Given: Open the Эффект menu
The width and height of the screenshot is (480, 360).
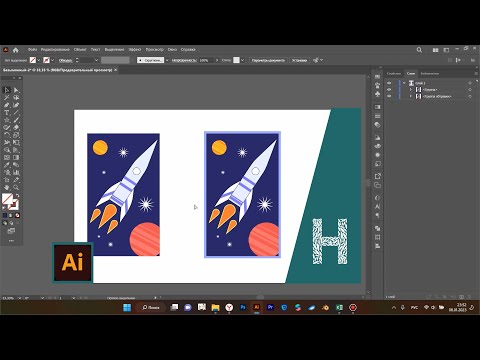Looking at the screenshot, I should [135, 50].
